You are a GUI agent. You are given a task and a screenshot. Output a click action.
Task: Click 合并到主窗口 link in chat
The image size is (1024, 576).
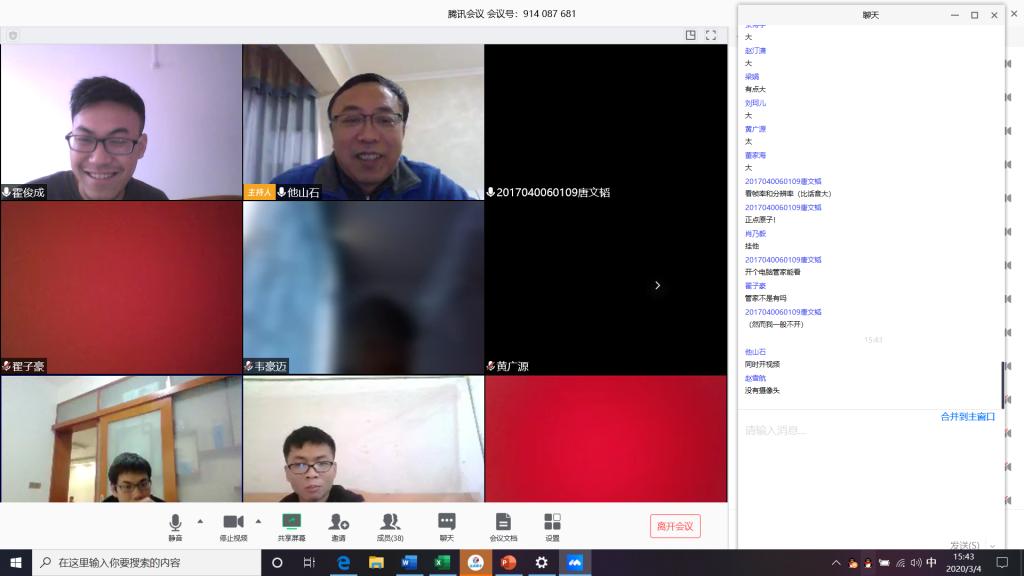tap(967, 416)
